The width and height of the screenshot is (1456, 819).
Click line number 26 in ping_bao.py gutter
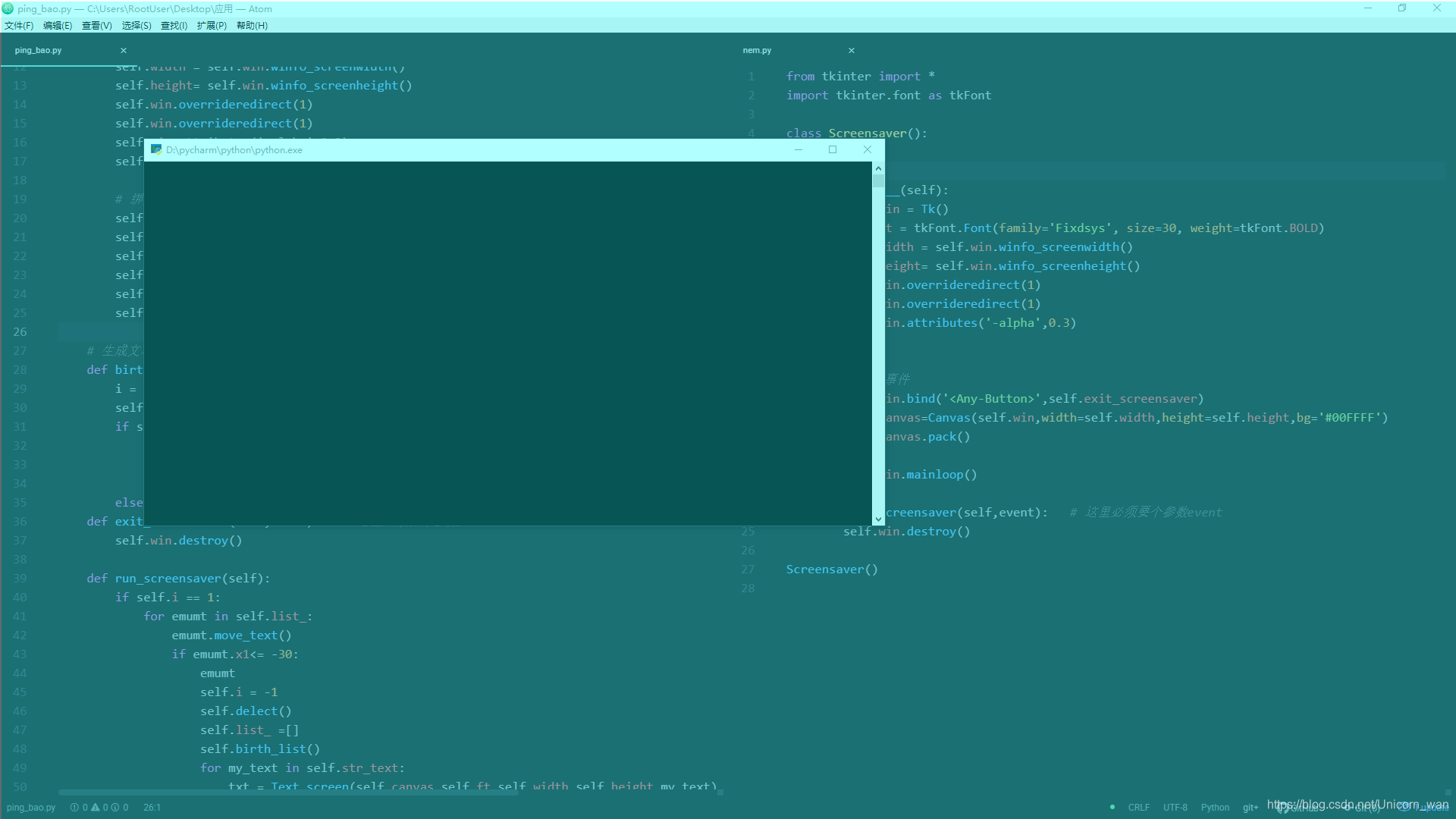20,332
